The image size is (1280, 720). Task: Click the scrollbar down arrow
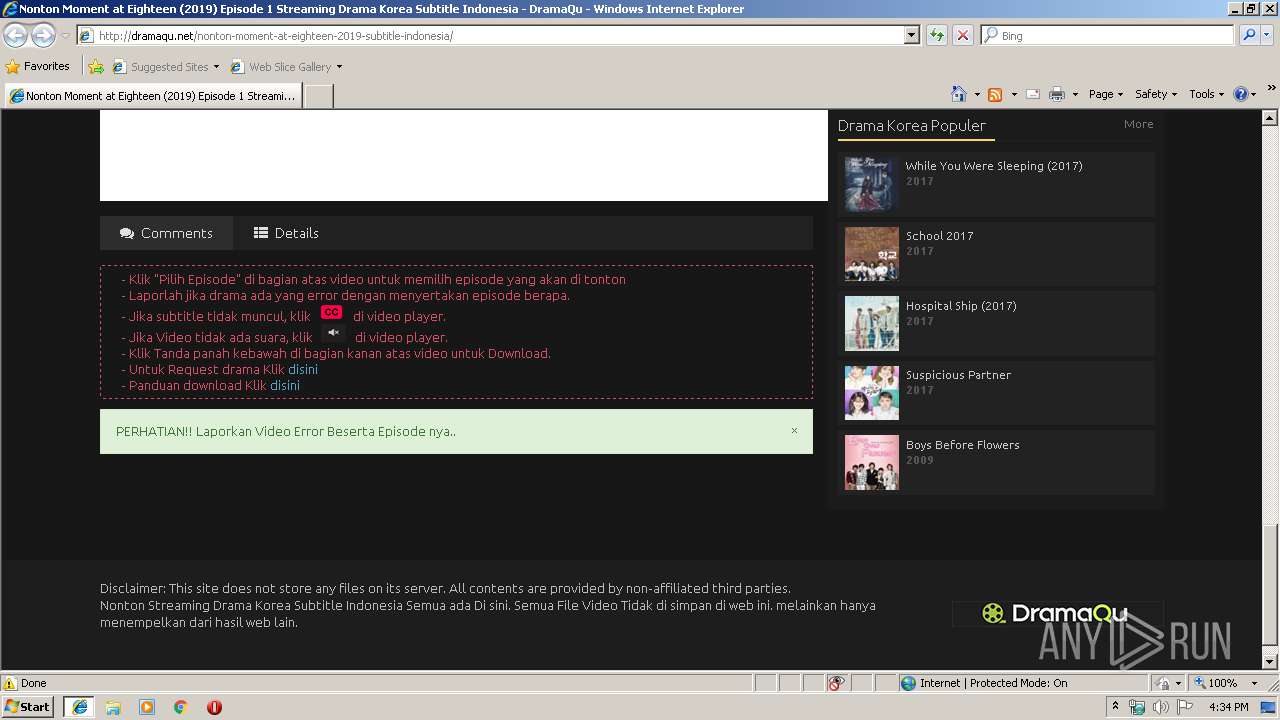tap(1270, 661)
